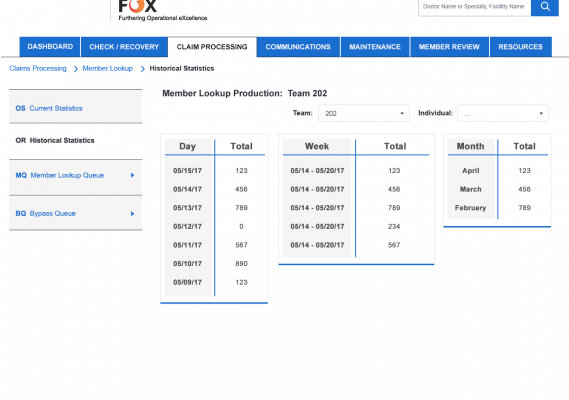Select the 05/13/17 day row
Image resolution: width=569 pixels, height=400 pixels.
click(214, 208)
